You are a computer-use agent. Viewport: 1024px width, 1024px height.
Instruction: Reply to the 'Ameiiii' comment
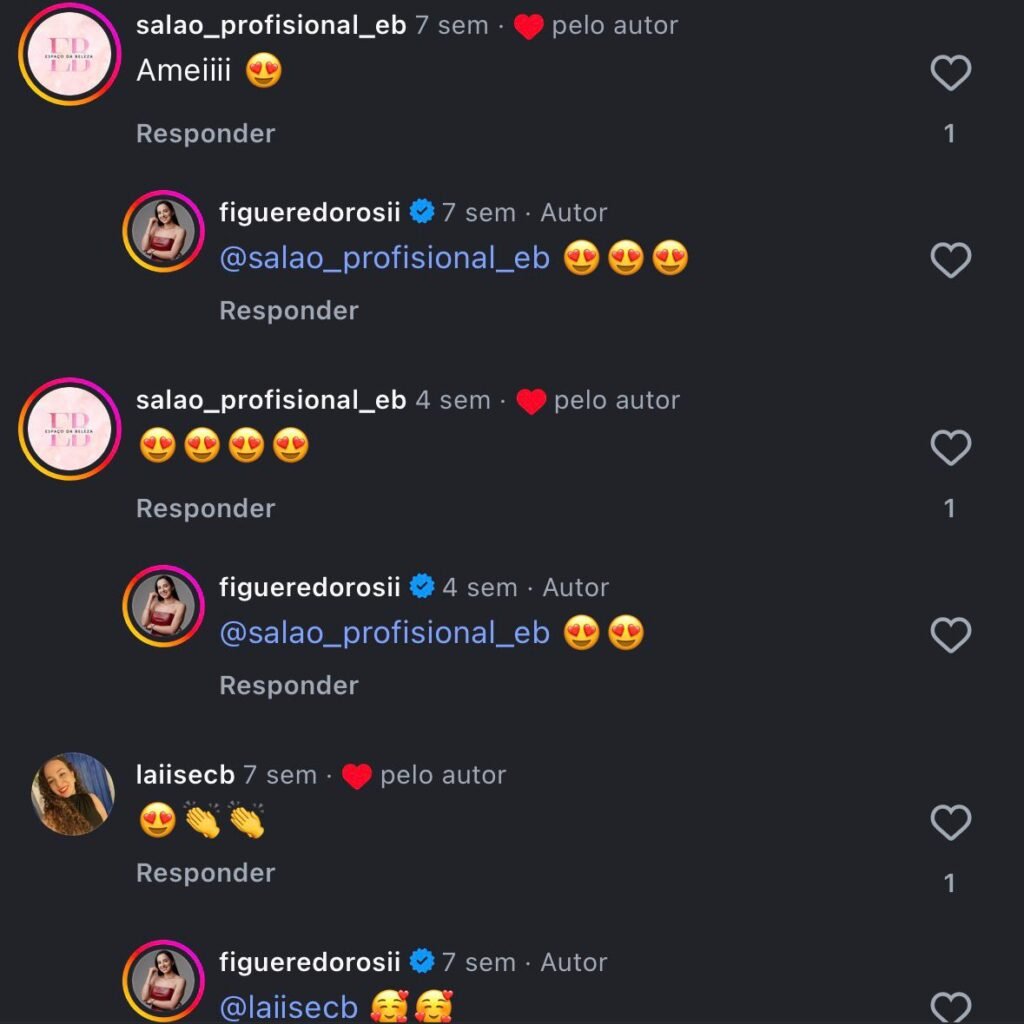click(x=205, y=134)
